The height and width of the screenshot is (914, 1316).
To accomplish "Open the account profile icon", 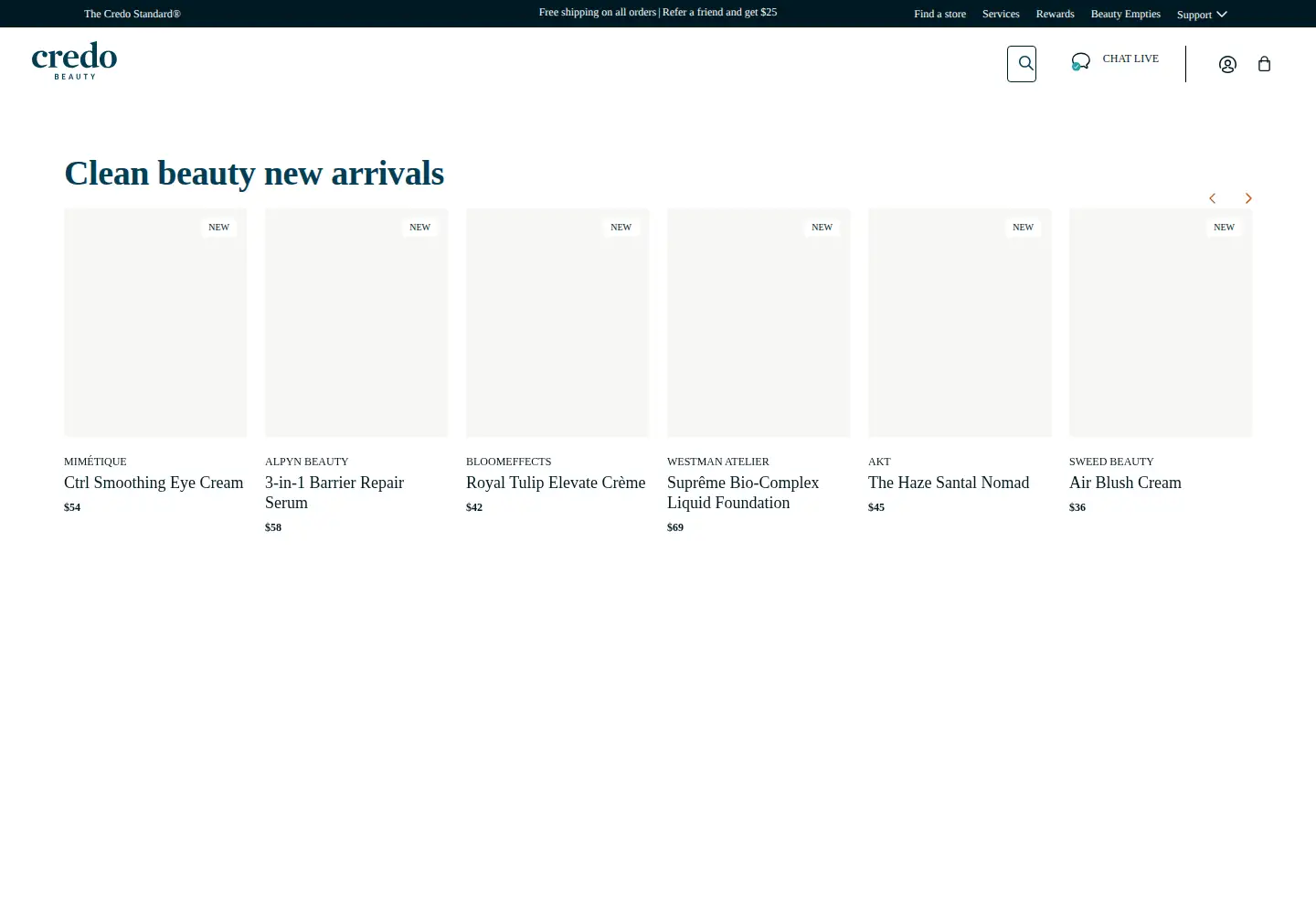I will point(1227,64).
